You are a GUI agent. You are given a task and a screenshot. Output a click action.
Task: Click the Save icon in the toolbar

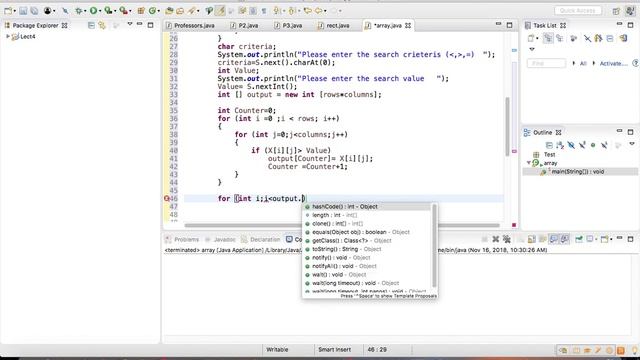pos(23,11)
